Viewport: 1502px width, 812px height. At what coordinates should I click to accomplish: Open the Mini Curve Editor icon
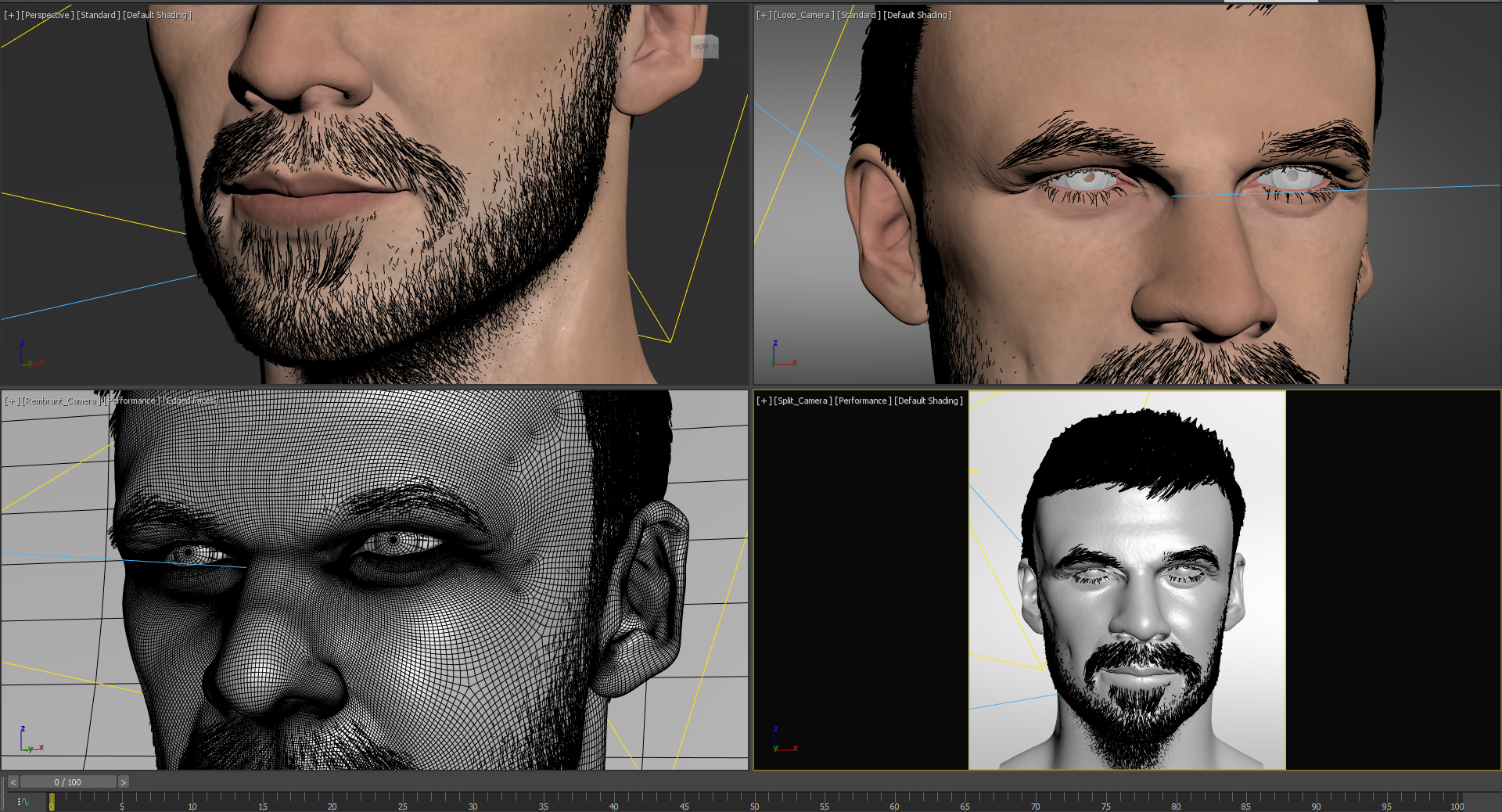(23, 802)
